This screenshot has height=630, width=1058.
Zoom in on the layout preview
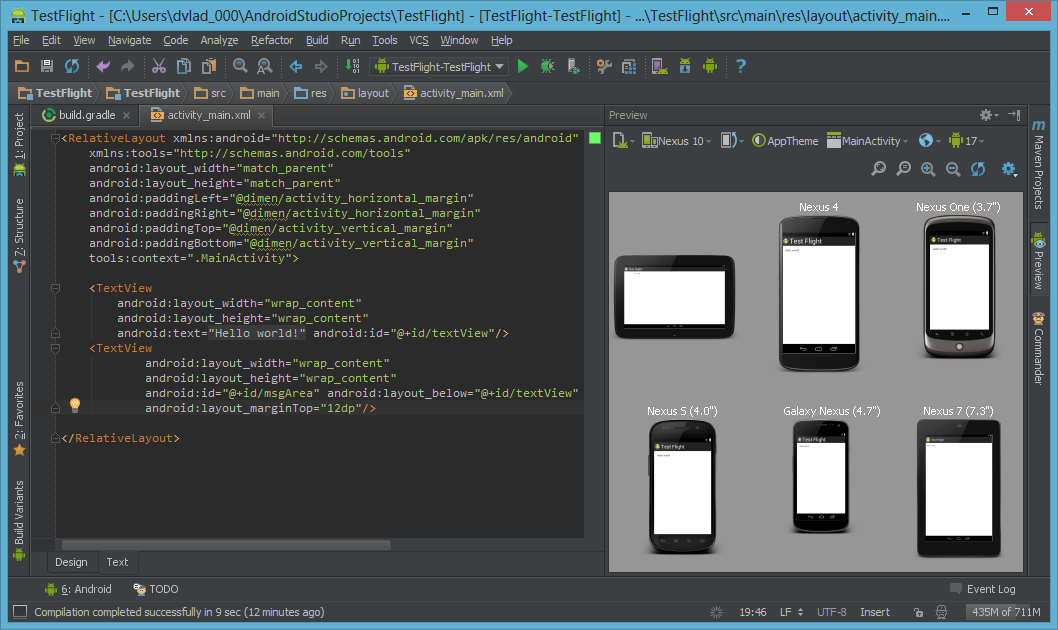click(x=928, y=169)
